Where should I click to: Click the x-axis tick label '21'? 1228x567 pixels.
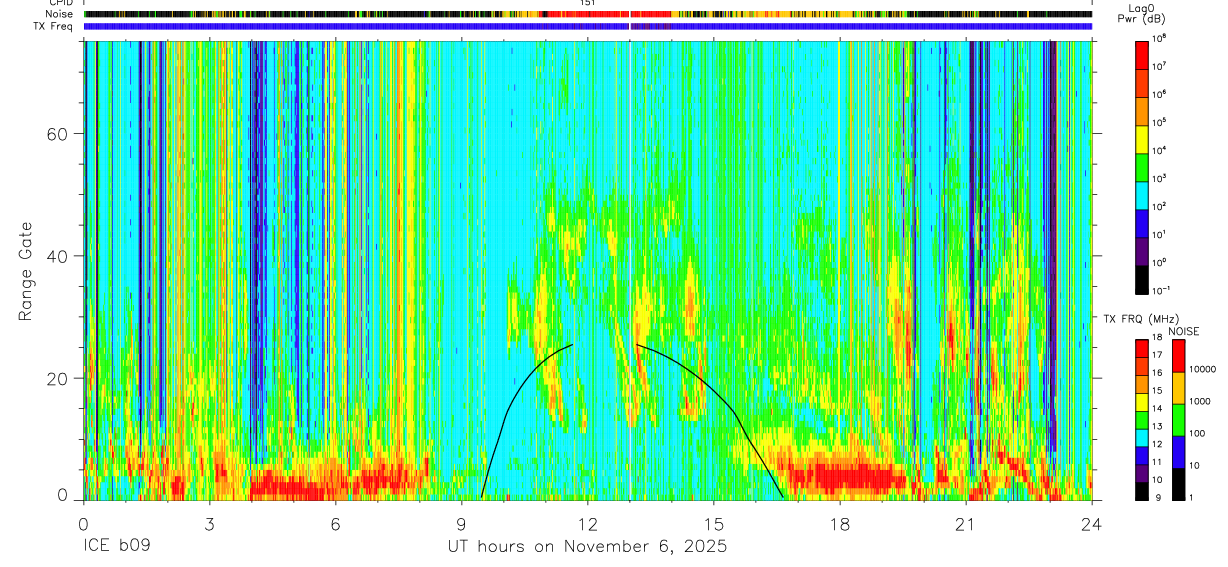point(966,522)
